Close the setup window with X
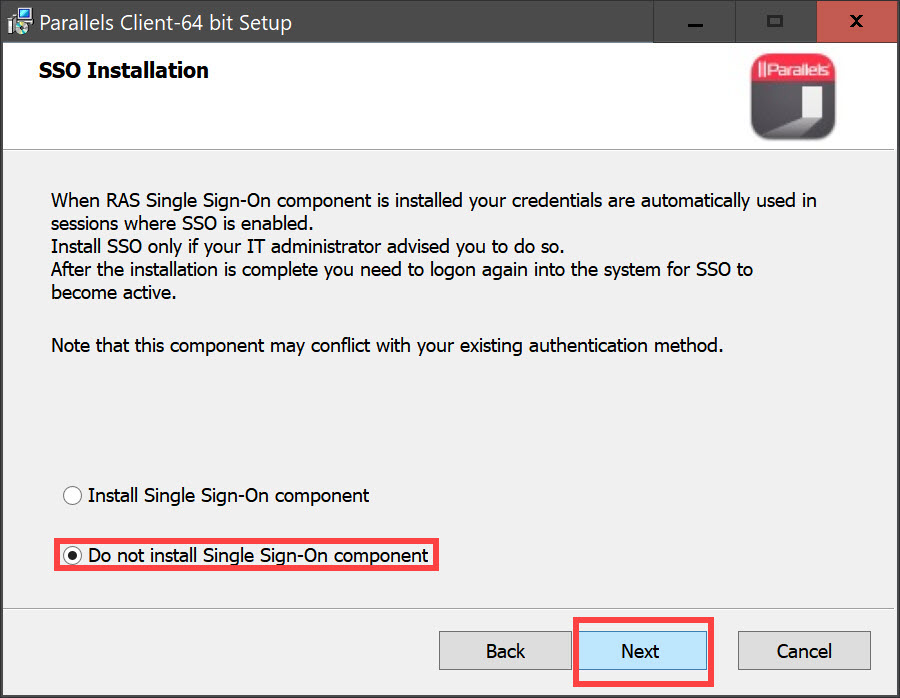 (856, 21)
